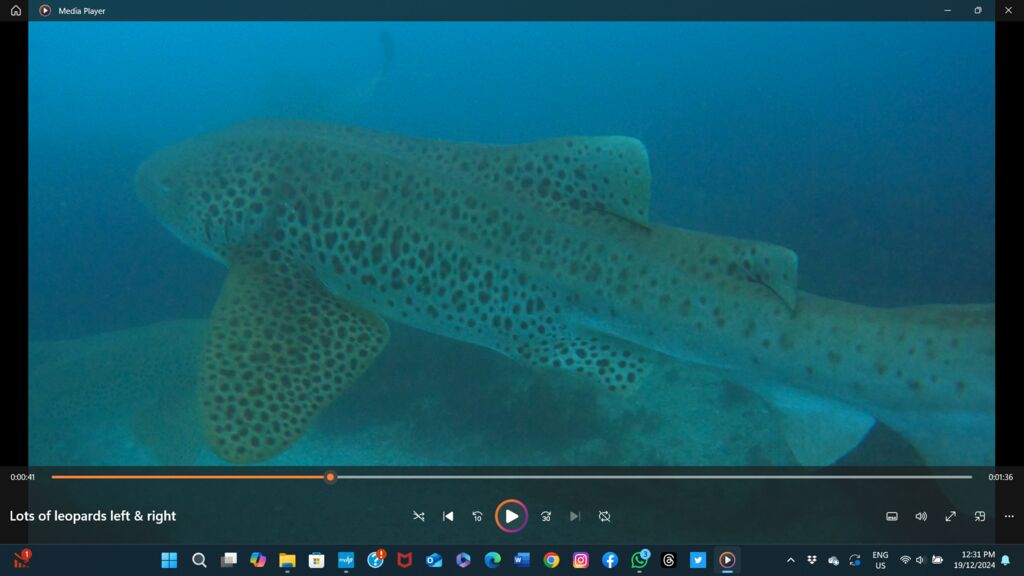Open WhatsApp from the taskbar
Image resolution: width=1024 pixels, height=576 pixels.
tap(639, 560)
